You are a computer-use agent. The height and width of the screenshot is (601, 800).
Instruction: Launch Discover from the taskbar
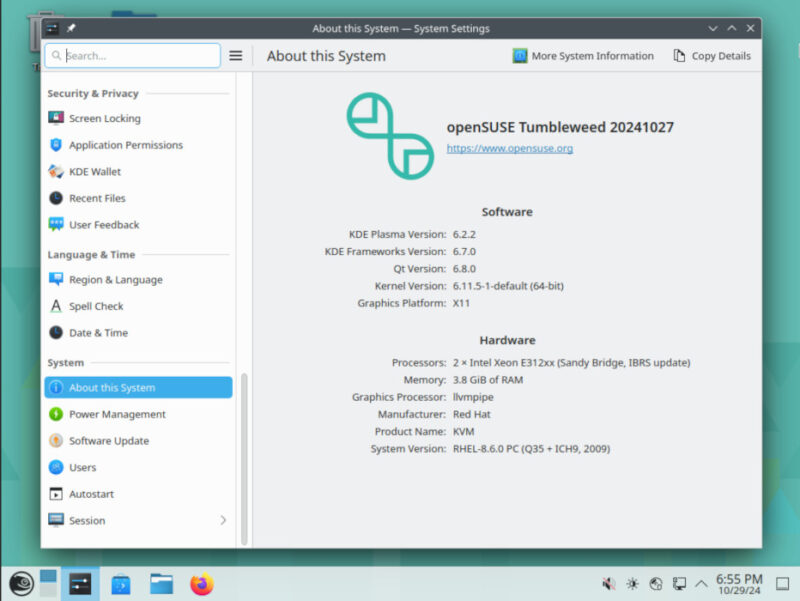point(120,583)
